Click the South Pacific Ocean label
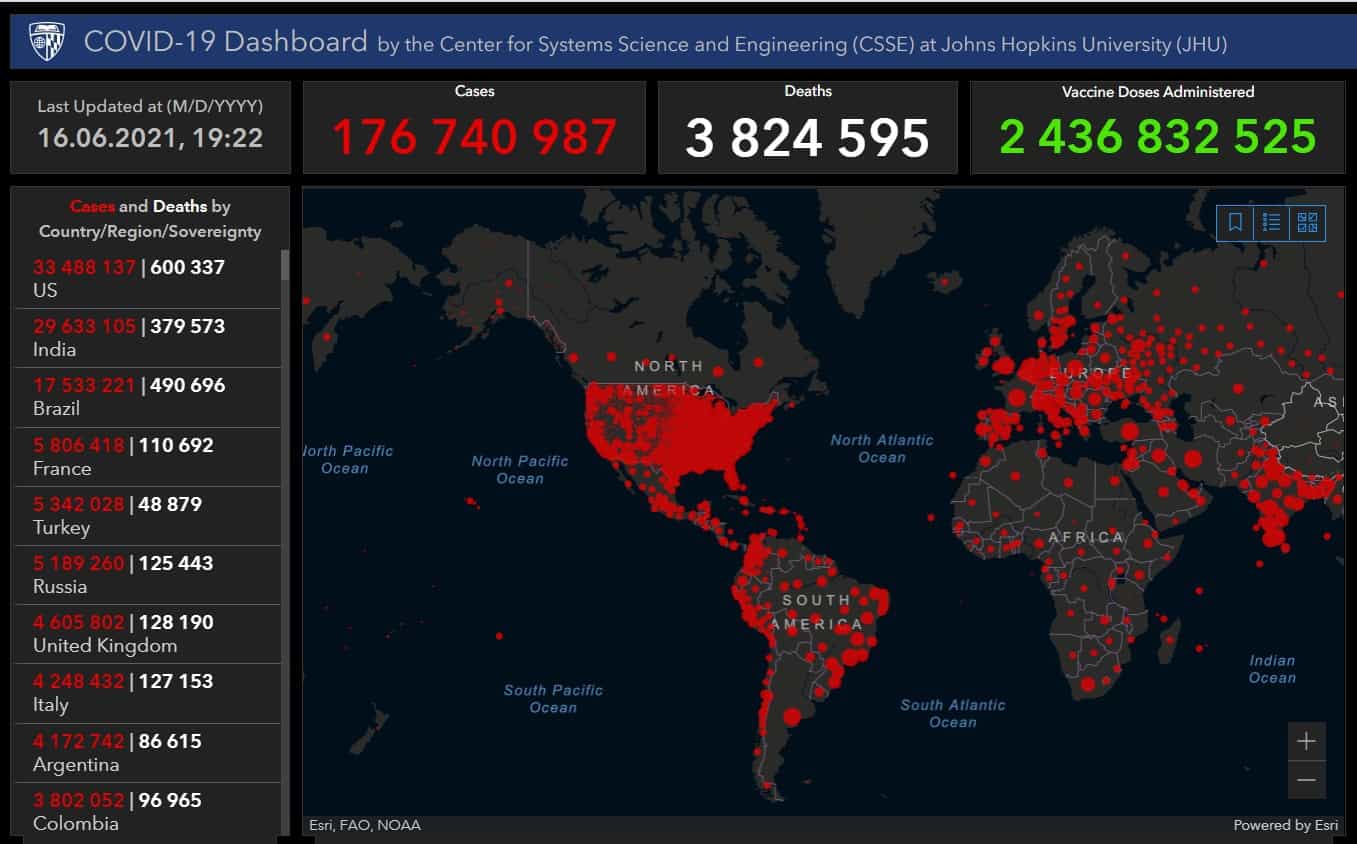Screen dimensions: 1357x844 553,698
